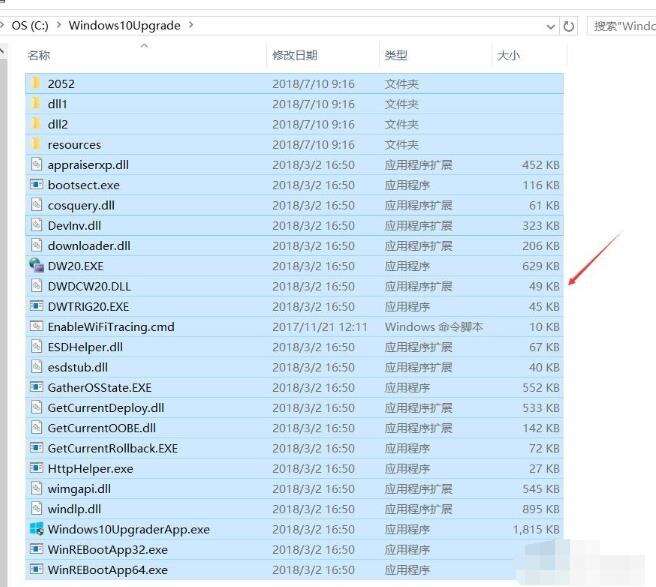
Task: Select the file name GetCurrentRollback.EXE
Action: pyautogui.click(x=113, y=449)
